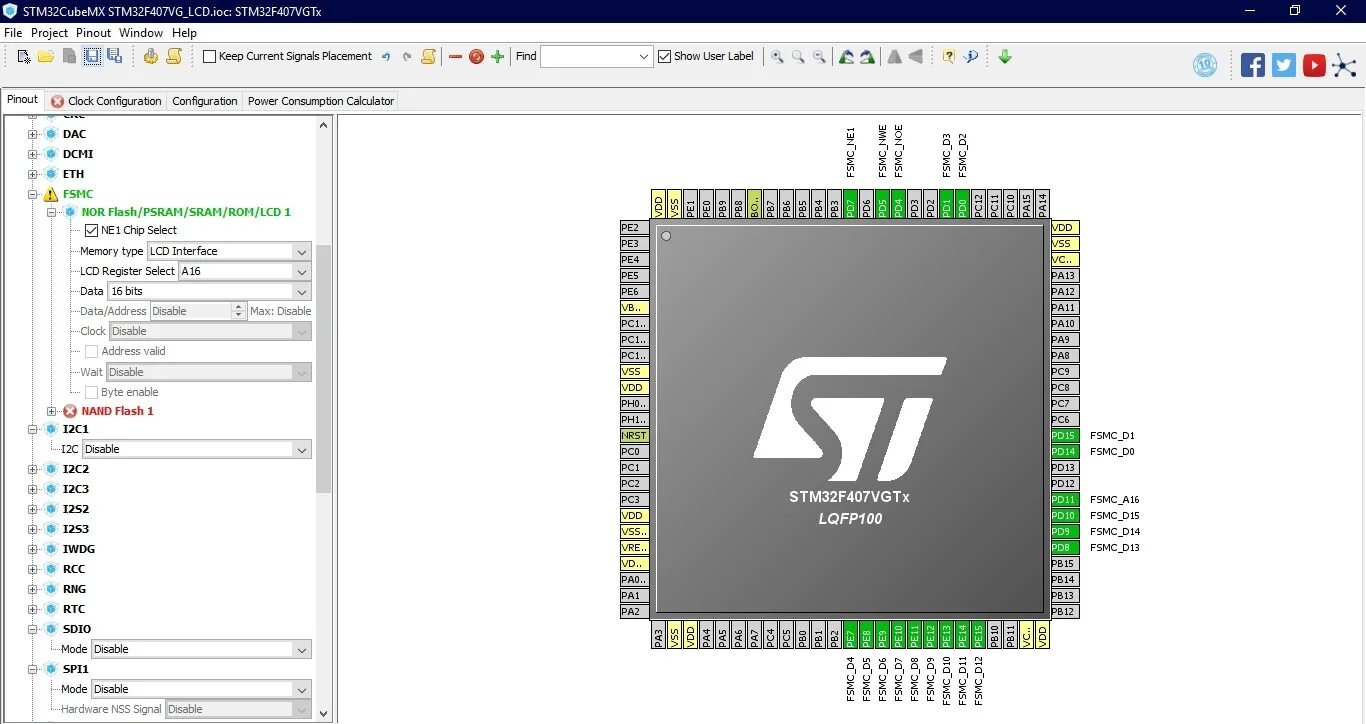The width and height of the screenshot is (1366, 724).
Task: Expand the RTC tree node
Action: (x=33, y=609)
